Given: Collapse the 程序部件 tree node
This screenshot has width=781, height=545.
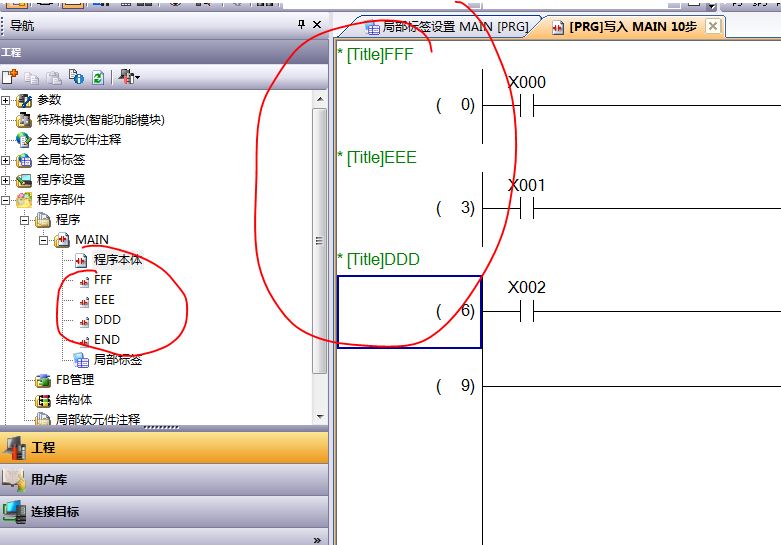Looking at the screenshot, I should 6,200.
